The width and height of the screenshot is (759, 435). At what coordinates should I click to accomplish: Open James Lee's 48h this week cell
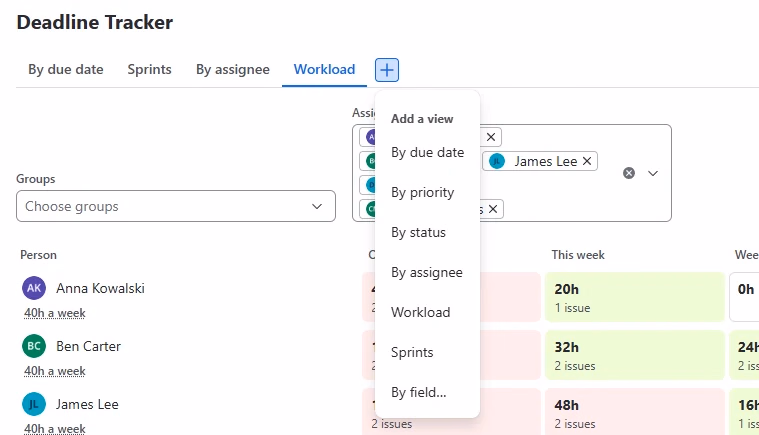[635, 411]
